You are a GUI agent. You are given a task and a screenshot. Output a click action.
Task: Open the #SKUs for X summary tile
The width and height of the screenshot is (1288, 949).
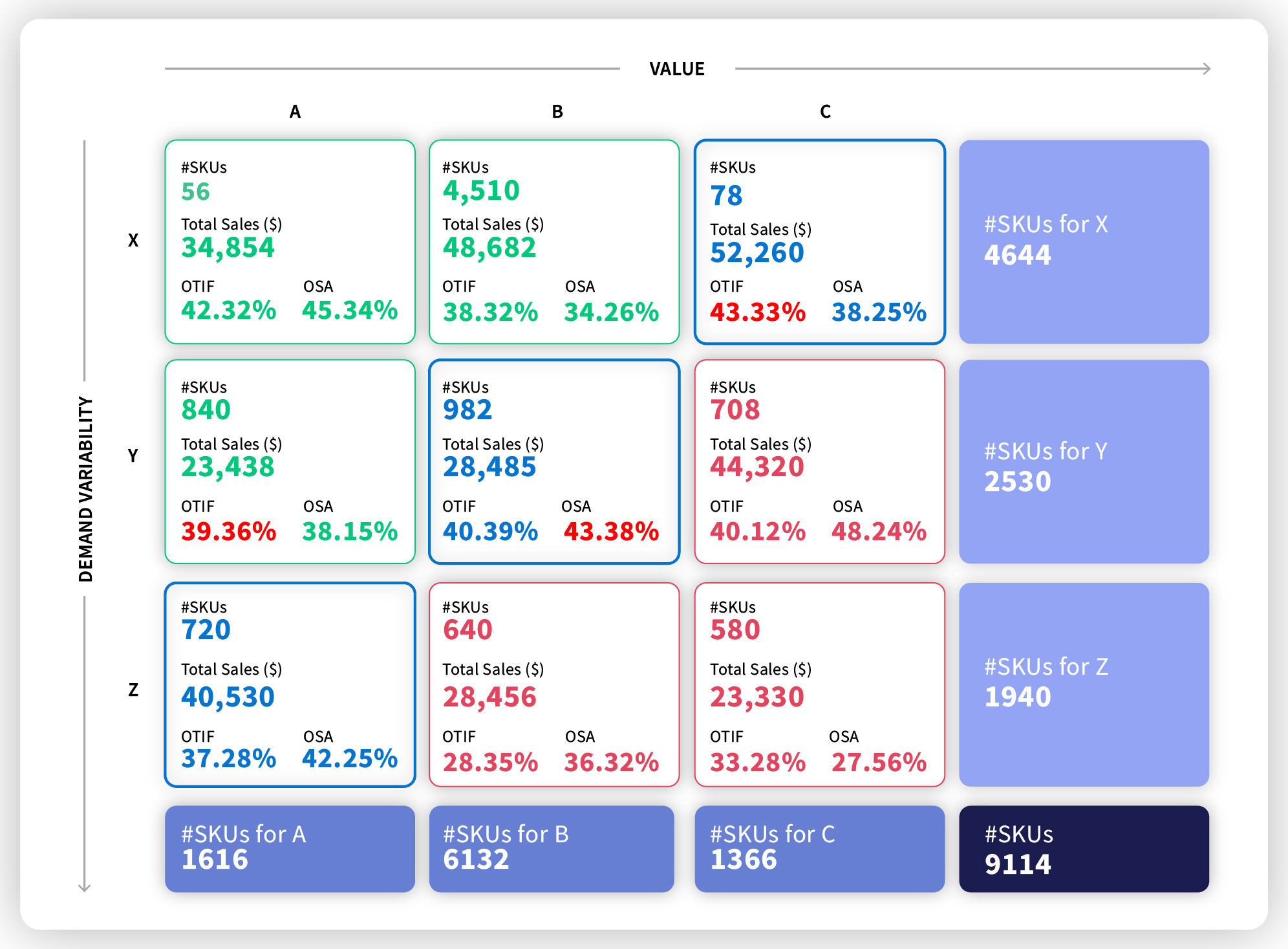[1084, 242]
